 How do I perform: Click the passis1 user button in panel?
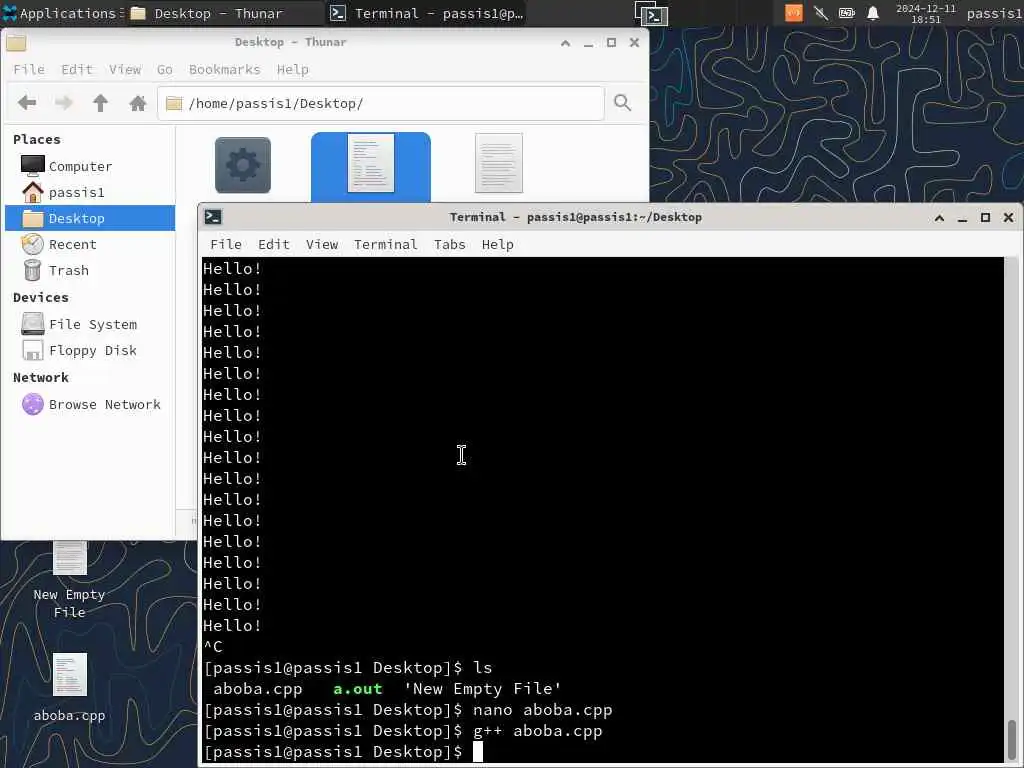pyautogui.click(x=994, y=13)
